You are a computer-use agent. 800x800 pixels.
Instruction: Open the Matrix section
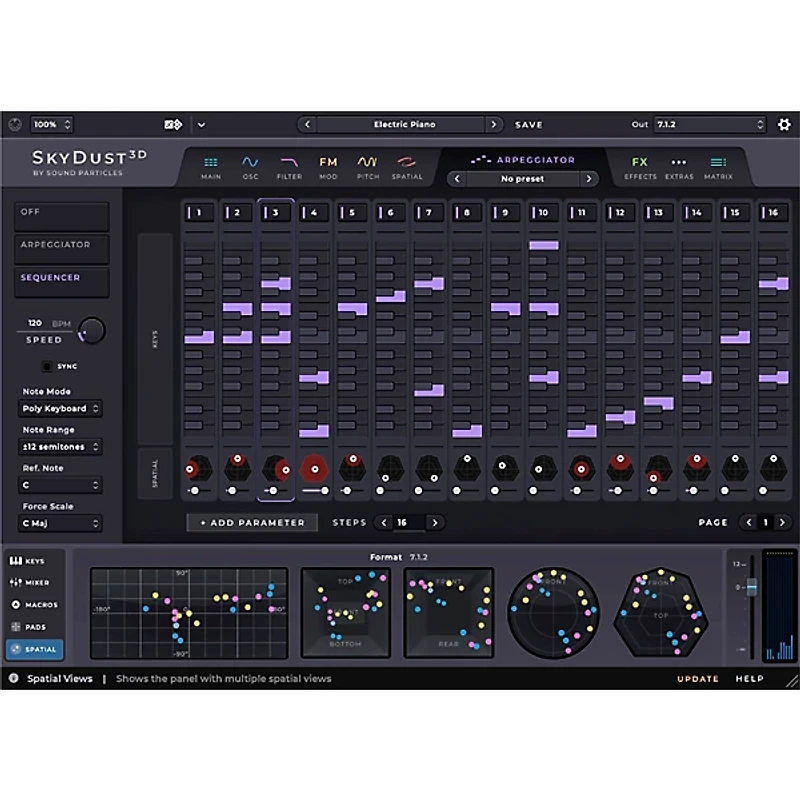[x=718, y=166]
